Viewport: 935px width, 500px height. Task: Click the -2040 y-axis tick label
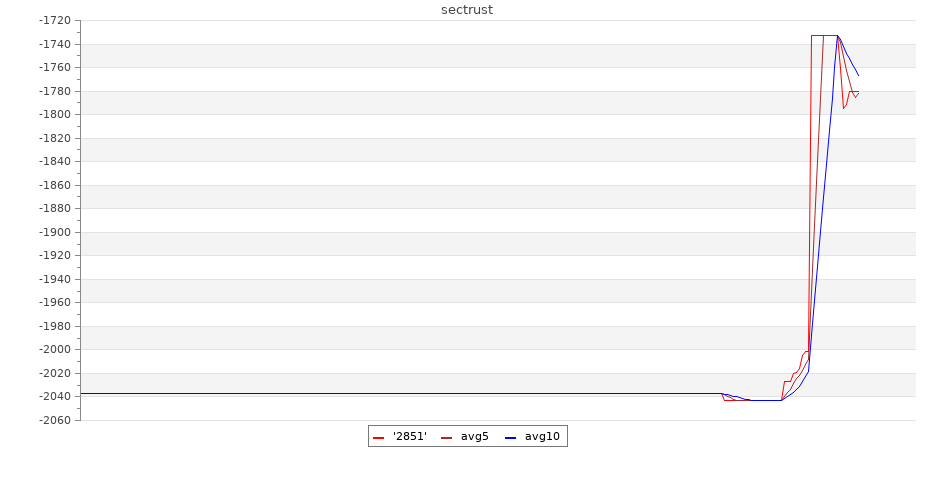(x=54, y=397)
